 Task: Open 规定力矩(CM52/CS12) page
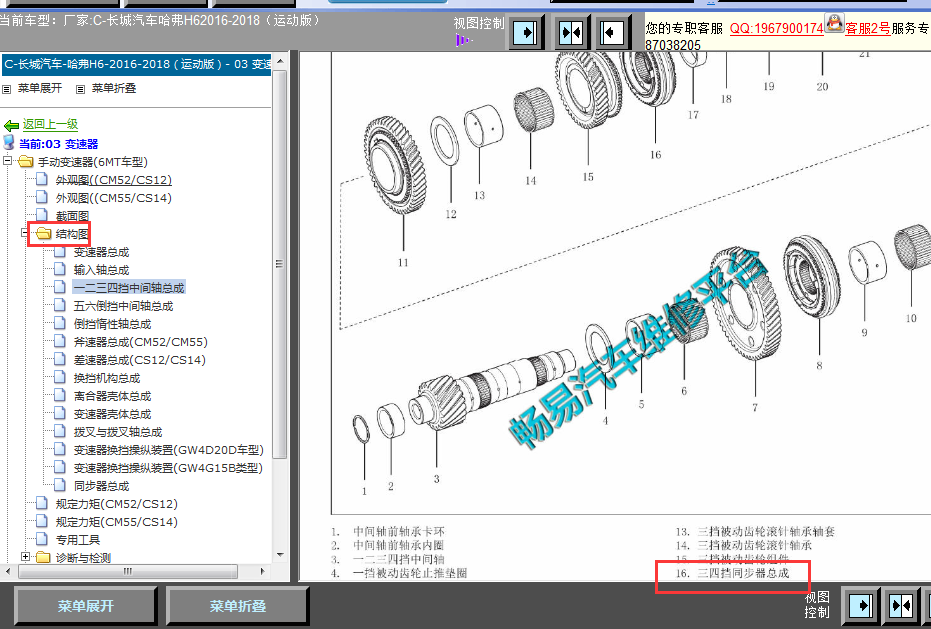coord(116,504)
